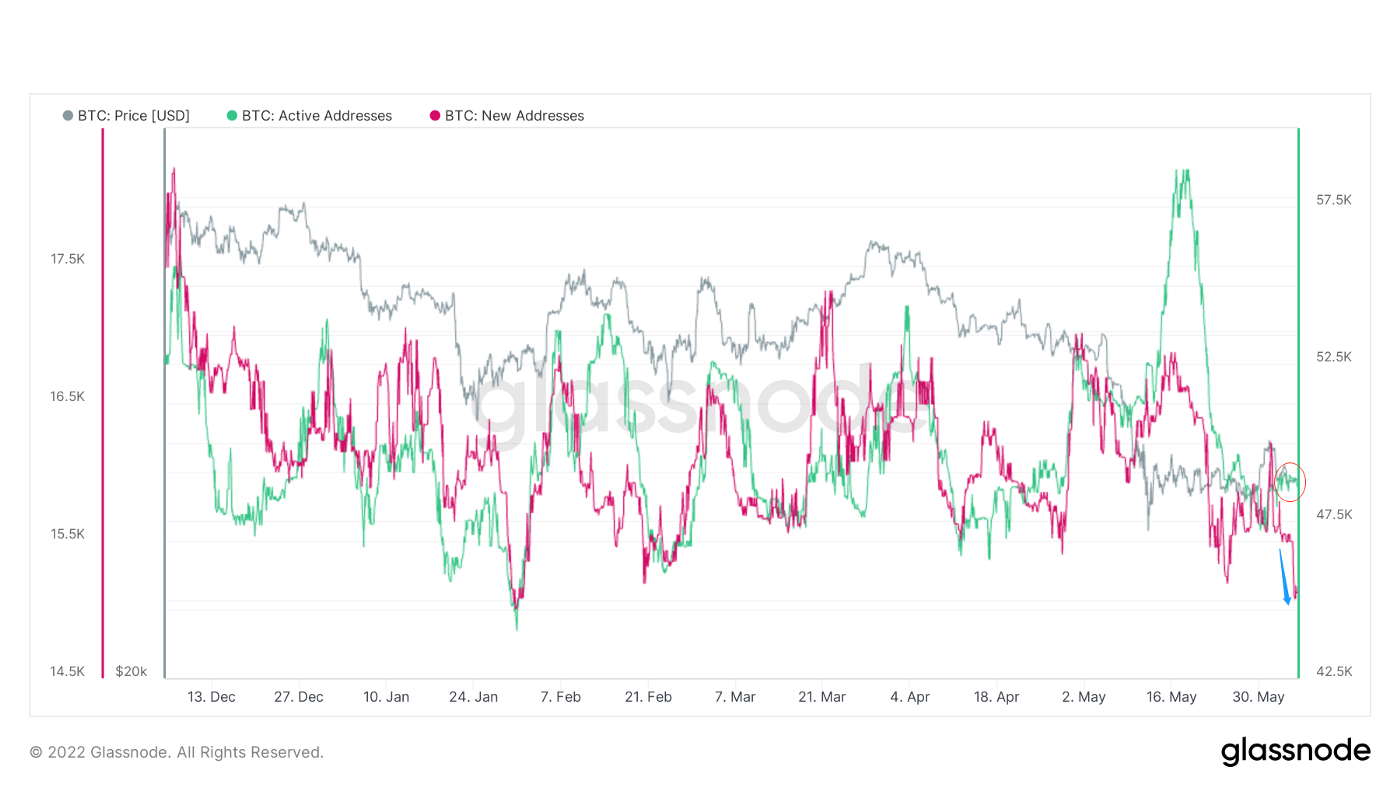Toggle the 'BTC: New Addresses' legend label
The height and width of the screenshot is (787, 1400).
[x=514, y=116]
